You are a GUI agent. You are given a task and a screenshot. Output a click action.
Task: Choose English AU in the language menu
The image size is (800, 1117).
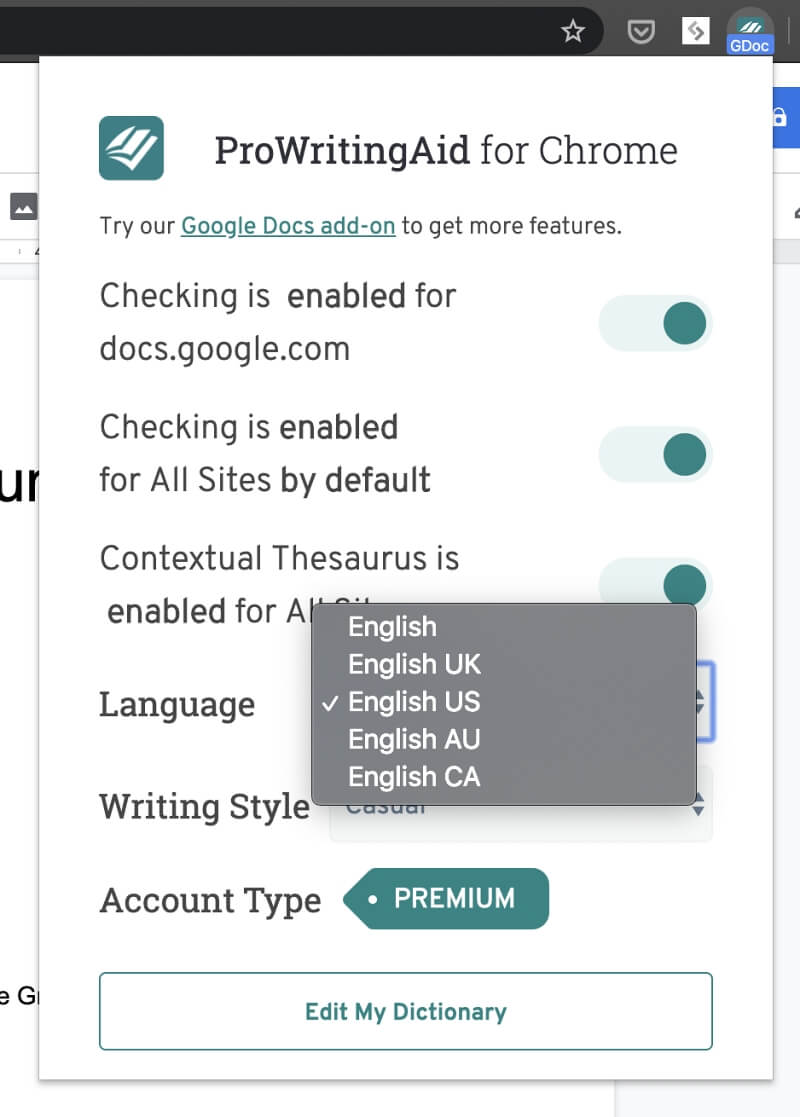pyautogui.click(x=414, y=739)
